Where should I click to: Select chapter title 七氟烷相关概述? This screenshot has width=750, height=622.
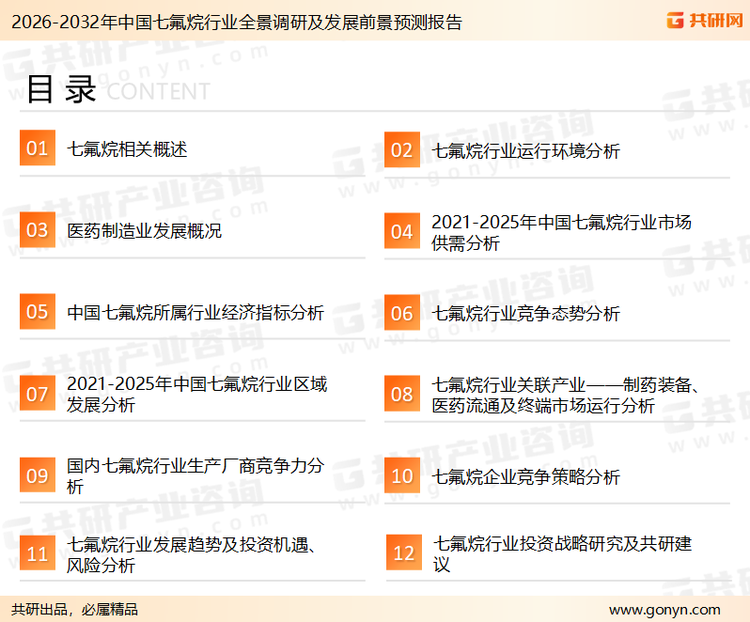pos(127,149)
